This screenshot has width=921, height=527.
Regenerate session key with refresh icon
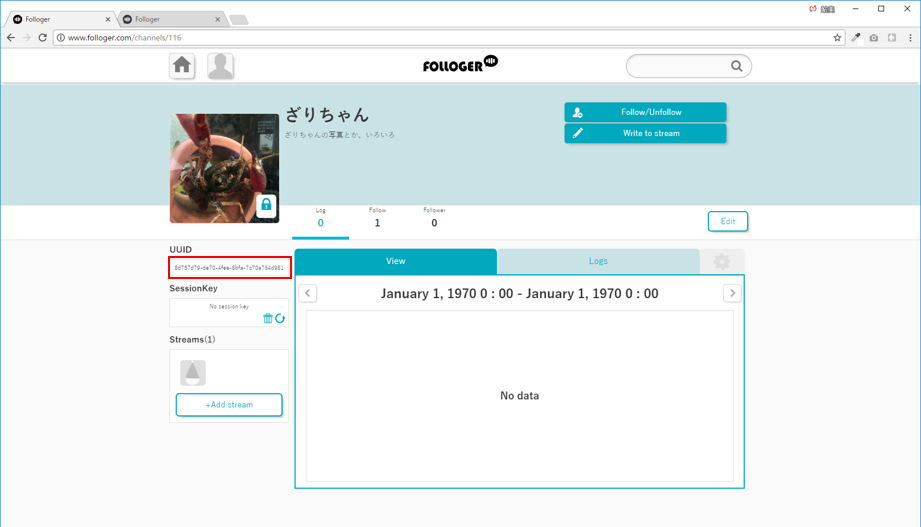pos(280,318)
